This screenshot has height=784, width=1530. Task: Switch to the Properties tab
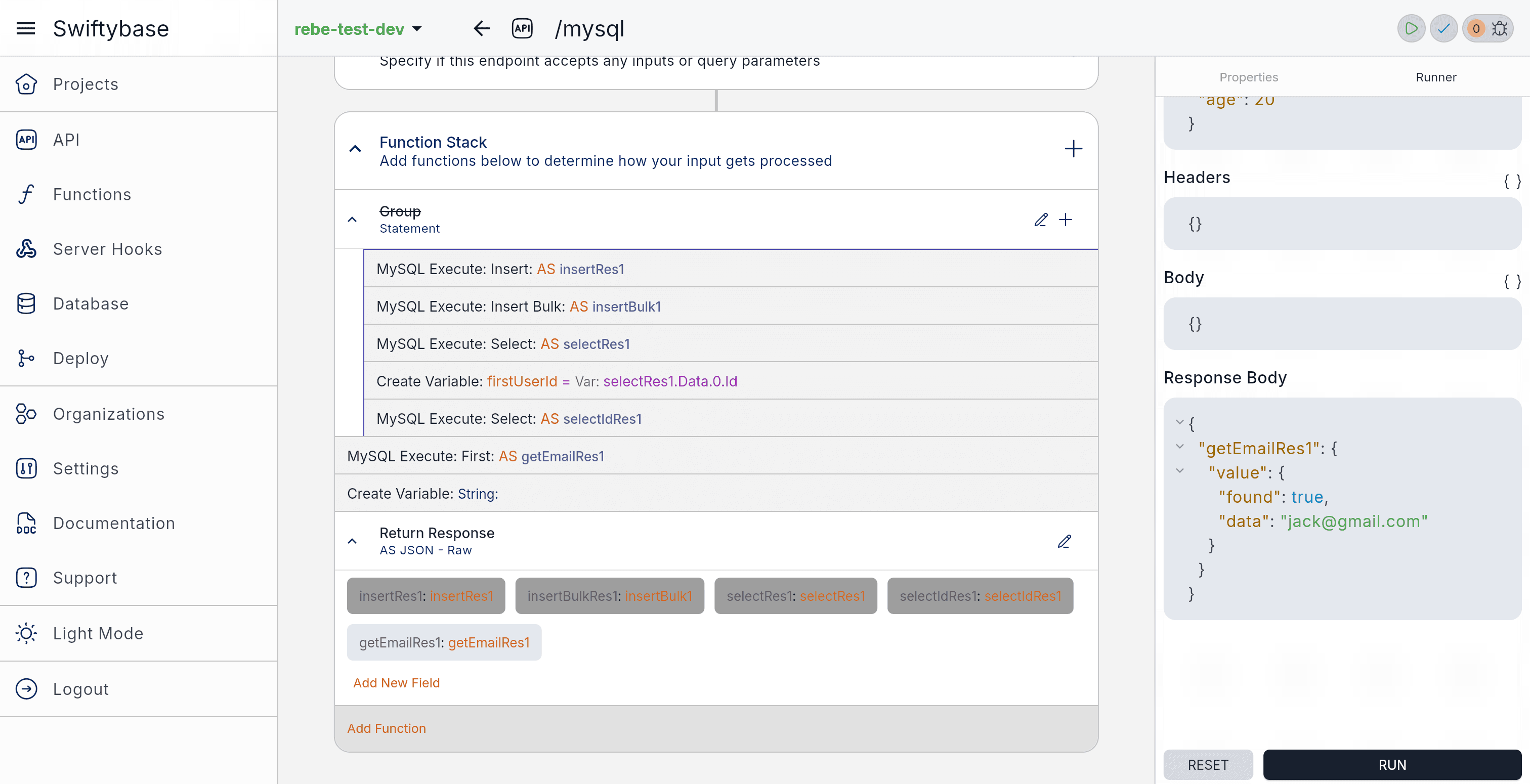(1249, 77)
